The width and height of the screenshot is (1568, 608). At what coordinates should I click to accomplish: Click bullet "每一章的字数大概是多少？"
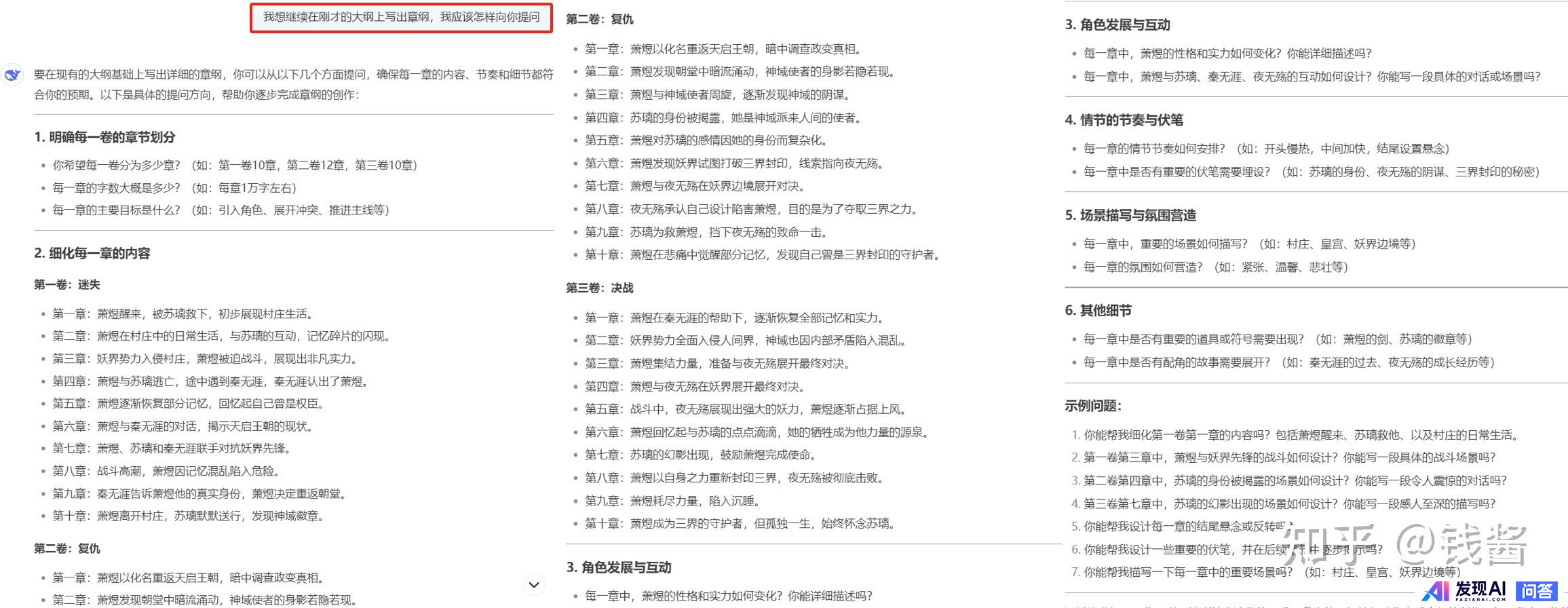point(174,188)
